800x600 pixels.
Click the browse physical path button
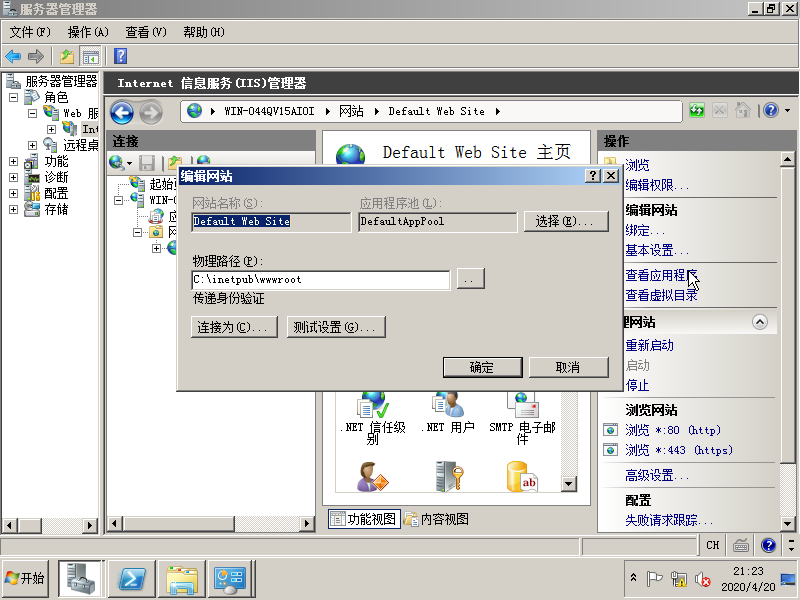pos(470,279)
